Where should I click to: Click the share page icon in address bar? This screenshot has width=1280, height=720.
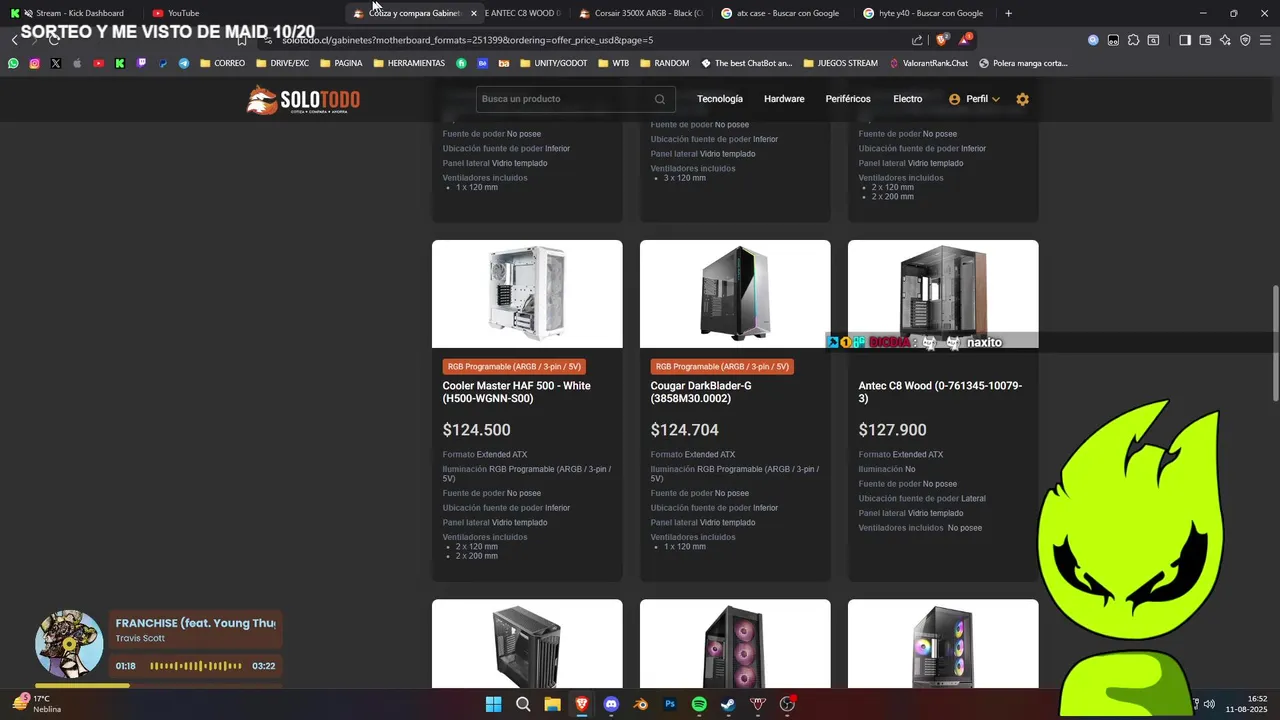click(x=917, y=40)
